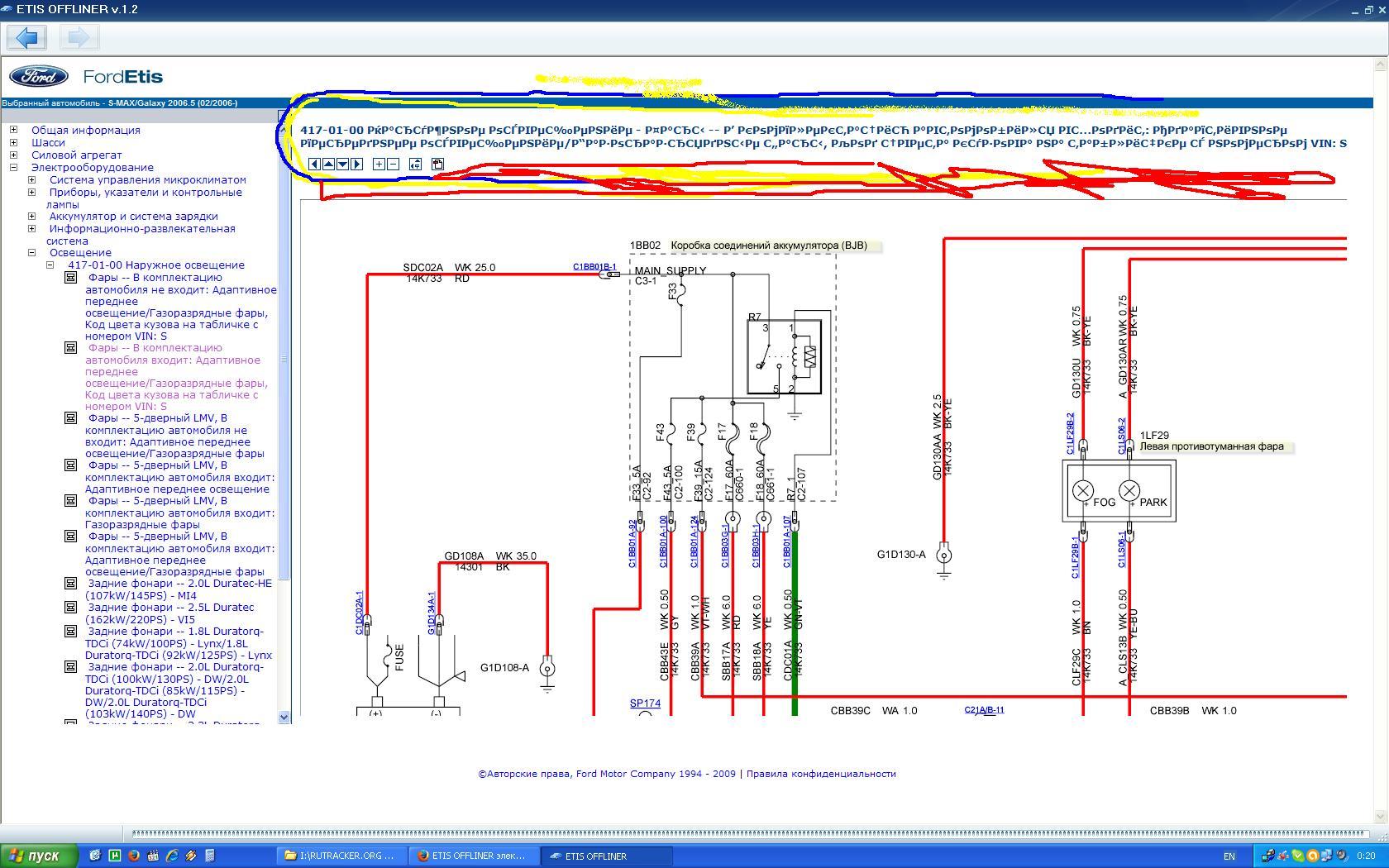Expand Система управления микроклиматом node

[x=31, y=179]
